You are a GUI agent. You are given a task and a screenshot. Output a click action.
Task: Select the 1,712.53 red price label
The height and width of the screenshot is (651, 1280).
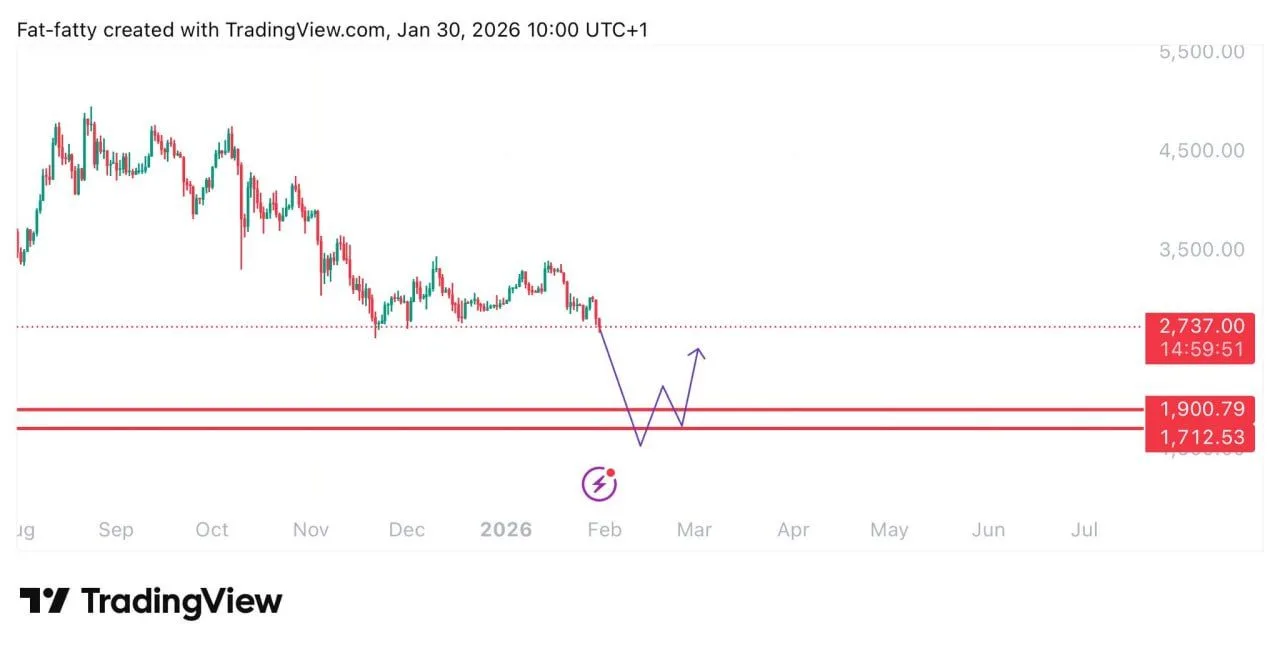coord(1201,437)
